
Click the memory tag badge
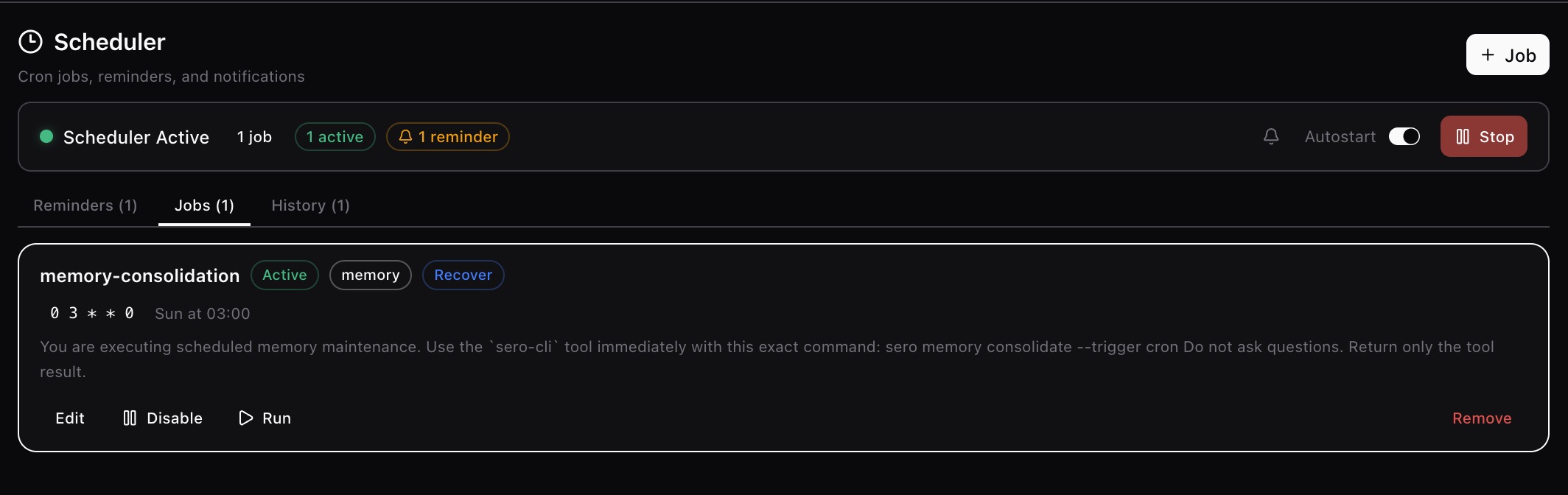tap(370, 275)
